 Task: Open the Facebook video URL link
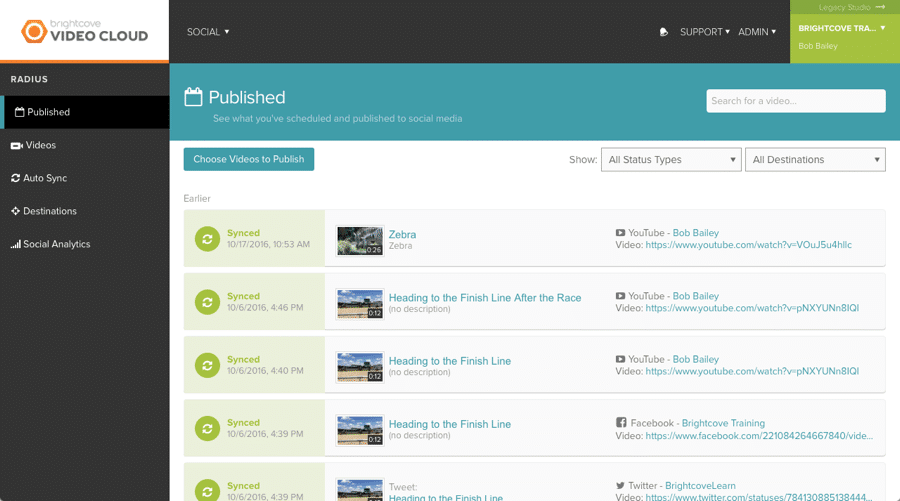pos(759,436)
